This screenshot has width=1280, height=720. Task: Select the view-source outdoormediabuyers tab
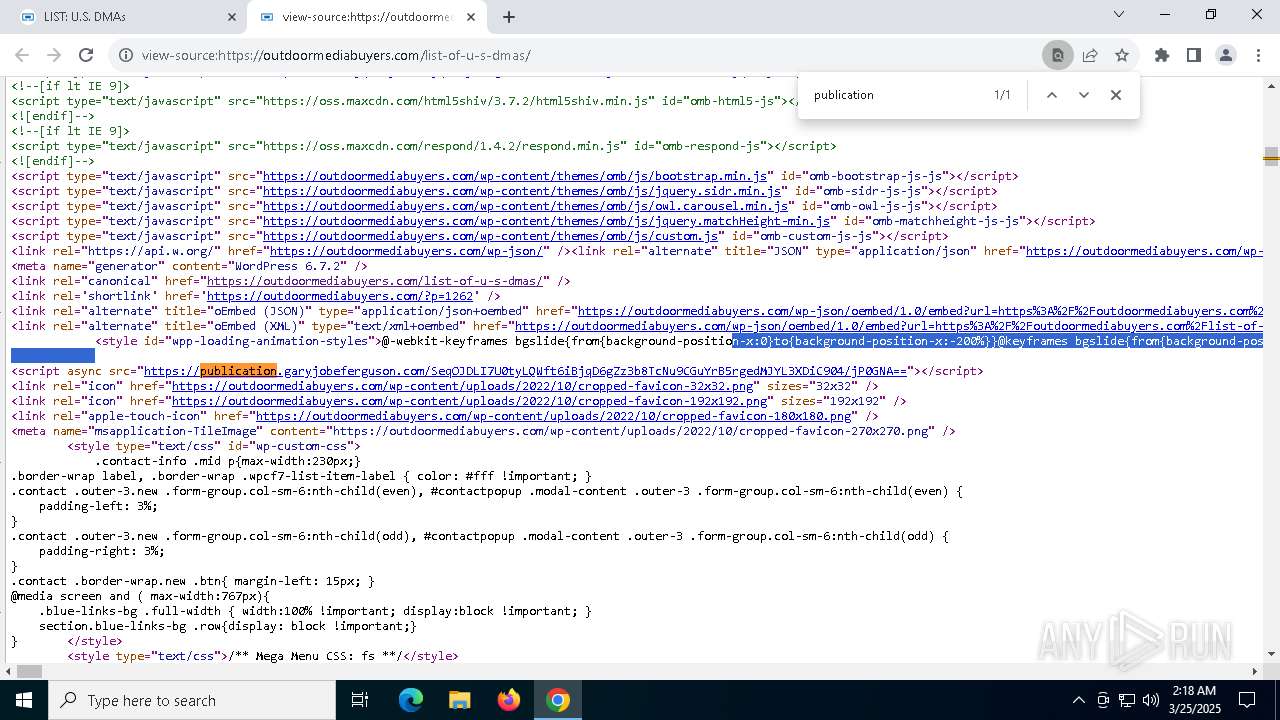click(x=367, y=17)
